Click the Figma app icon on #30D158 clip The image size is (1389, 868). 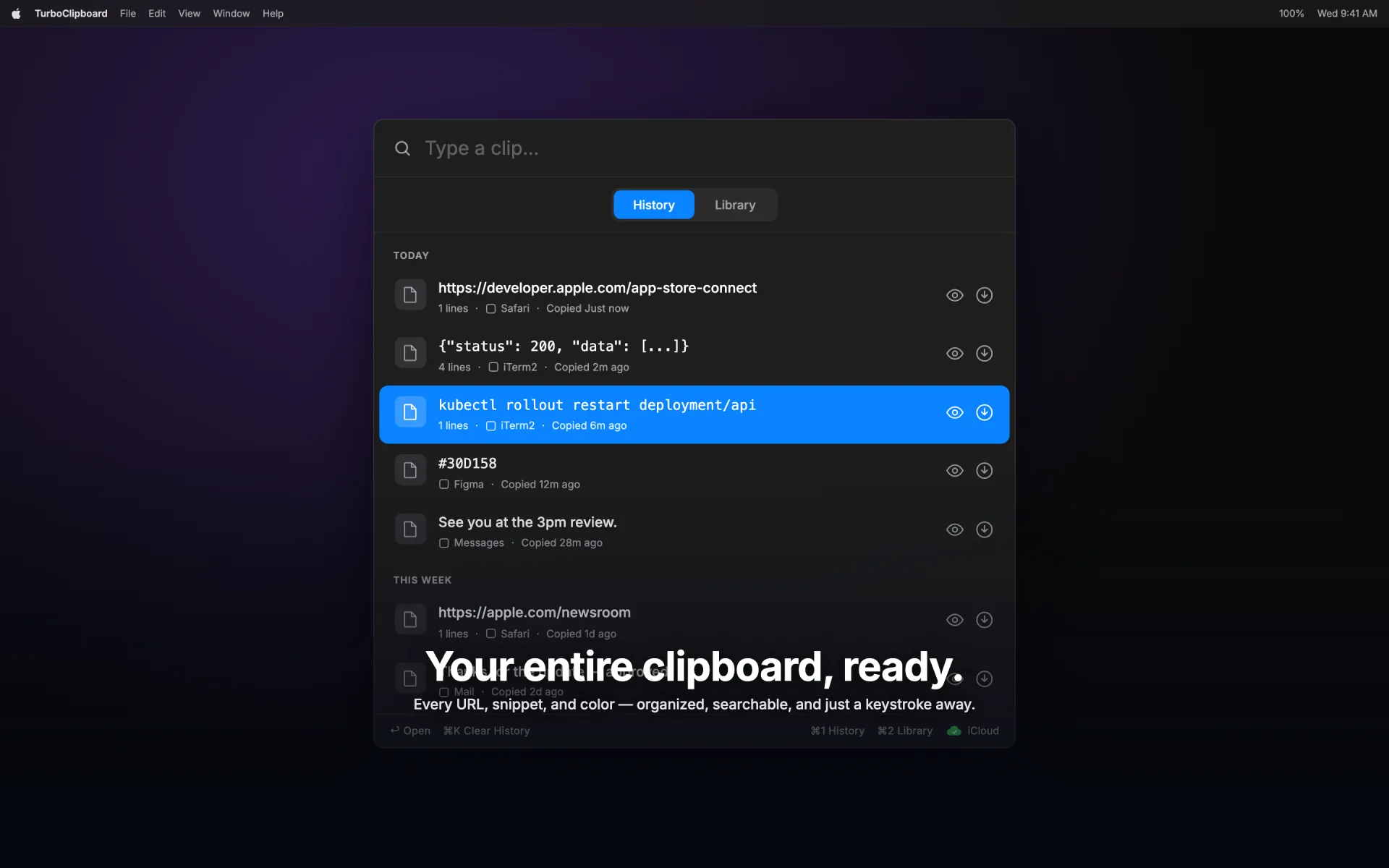pos(444,485)
